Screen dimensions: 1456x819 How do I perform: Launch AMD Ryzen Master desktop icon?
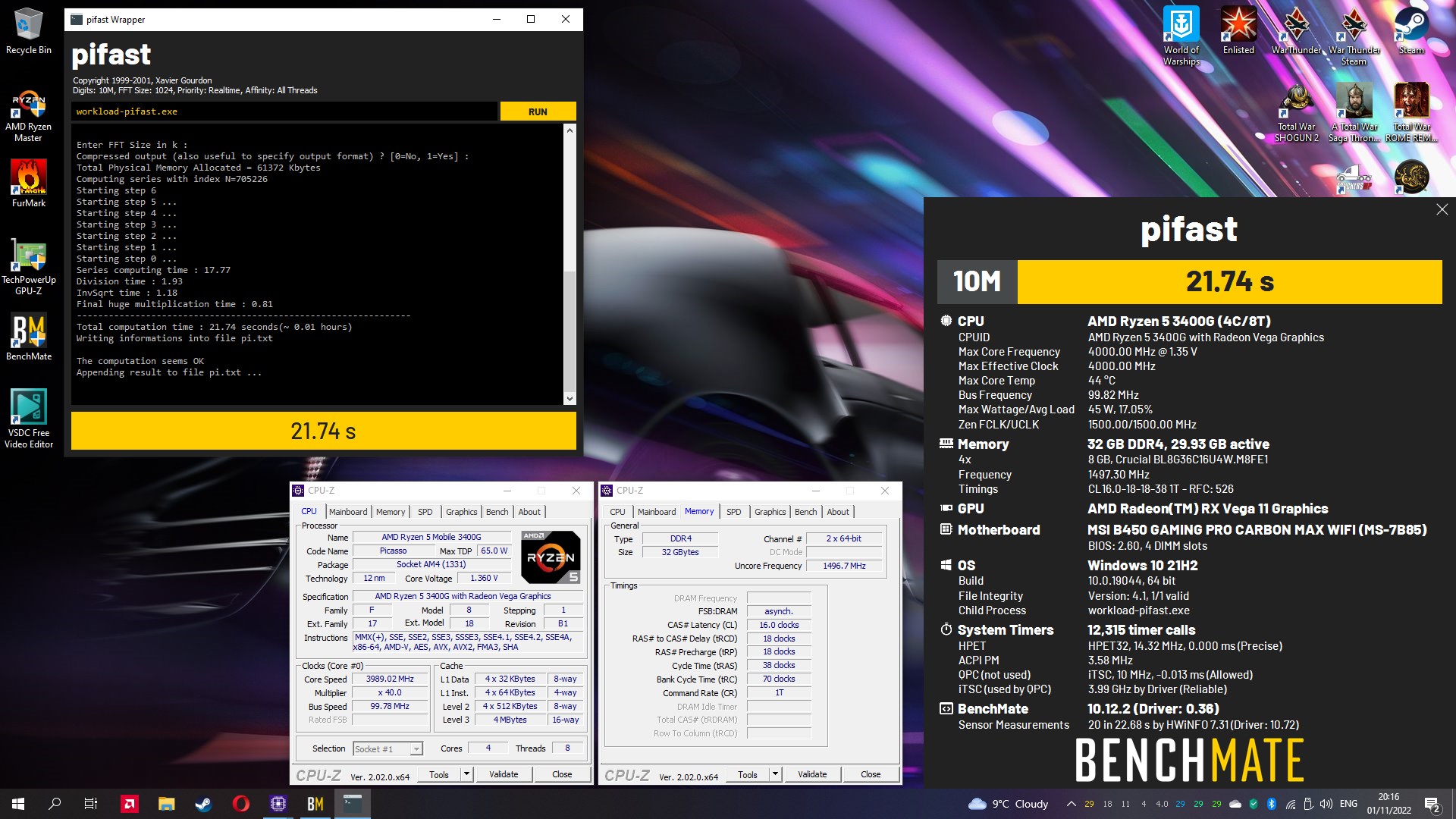tap(28, 116)
